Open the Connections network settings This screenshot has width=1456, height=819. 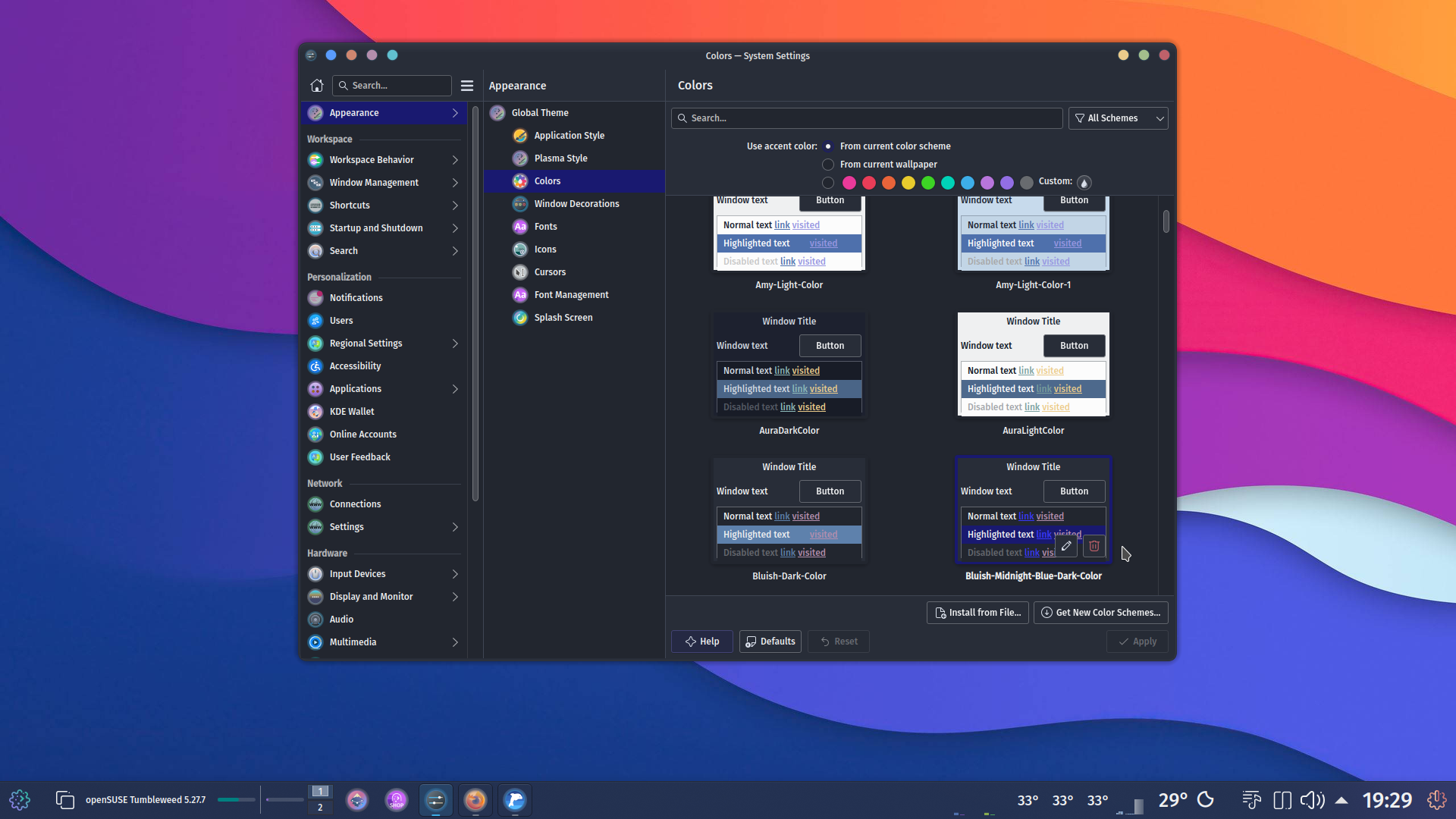384,504
